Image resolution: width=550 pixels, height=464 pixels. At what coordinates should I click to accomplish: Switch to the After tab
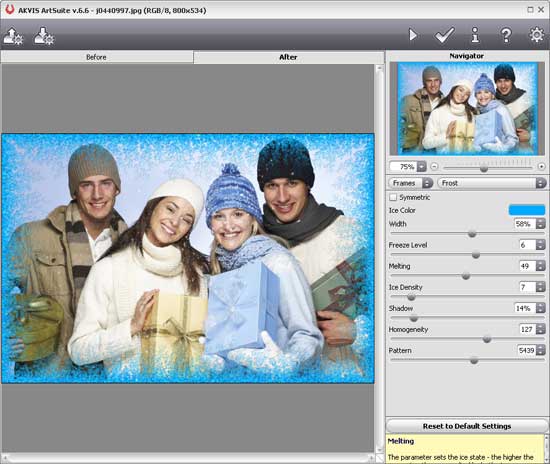[x=288, y=57]
